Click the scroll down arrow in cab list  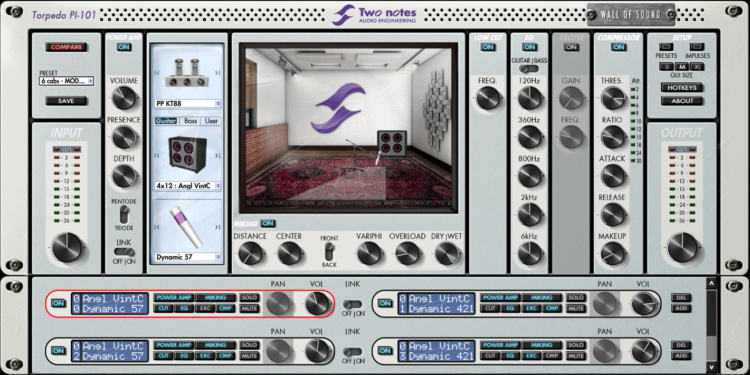pyautogui.click(x=712, y=367)
